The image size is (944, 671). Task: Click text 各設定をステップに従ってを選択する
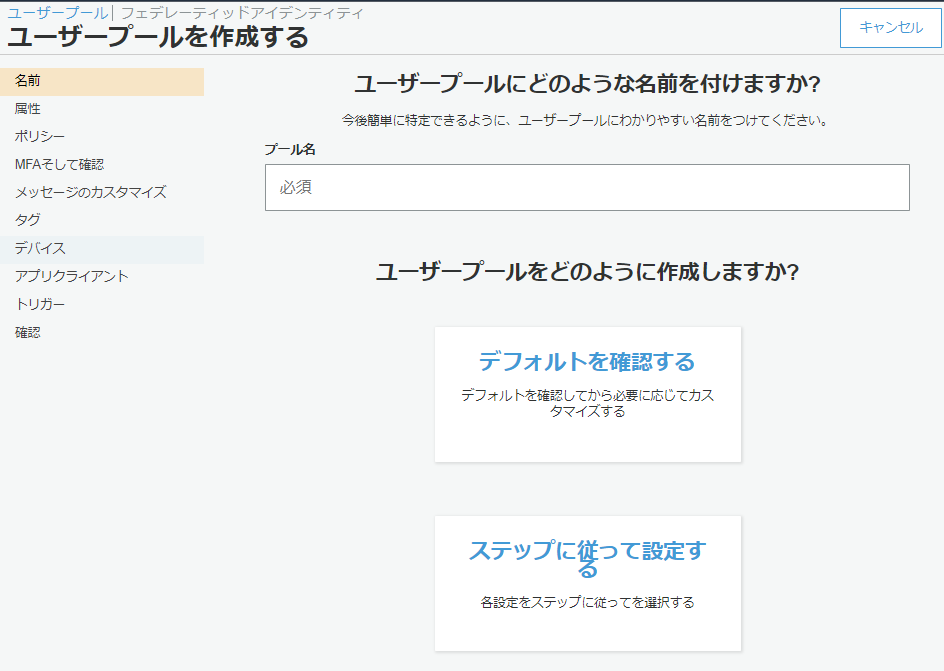[588, 602]
